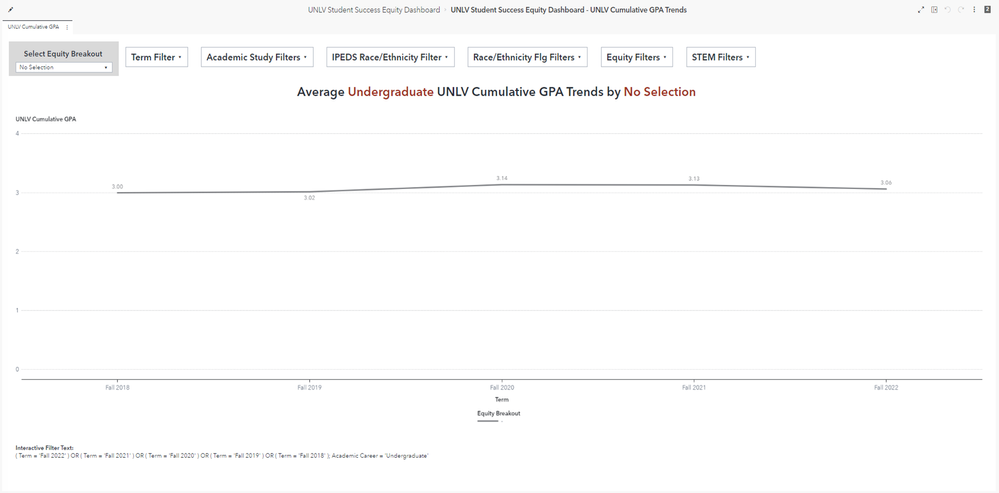This screenshot has width=999, height=493.
Task: Click the undo arrow icon
Action: 947,10
